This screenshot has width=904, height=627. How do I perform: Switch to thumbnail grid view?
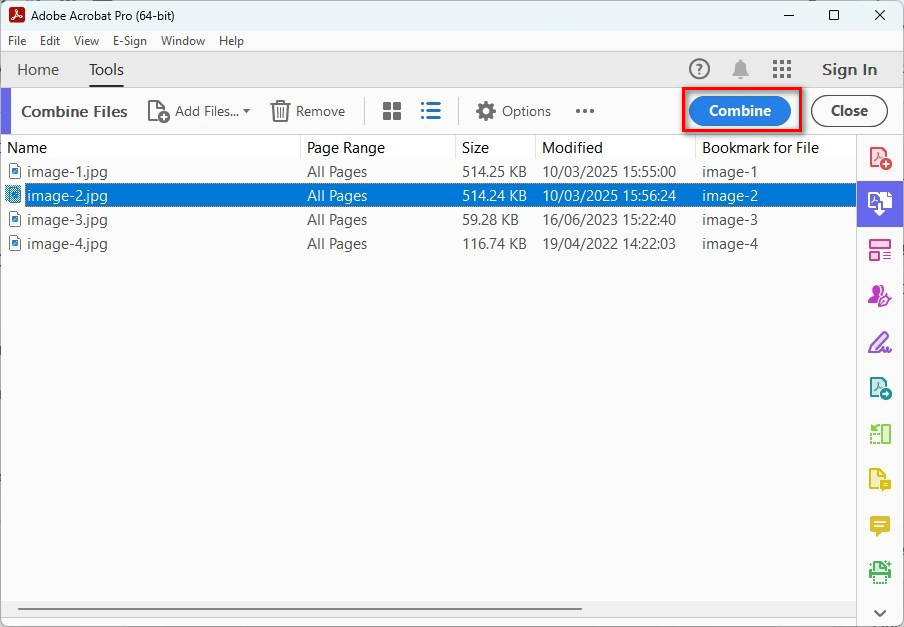point(391,111)
